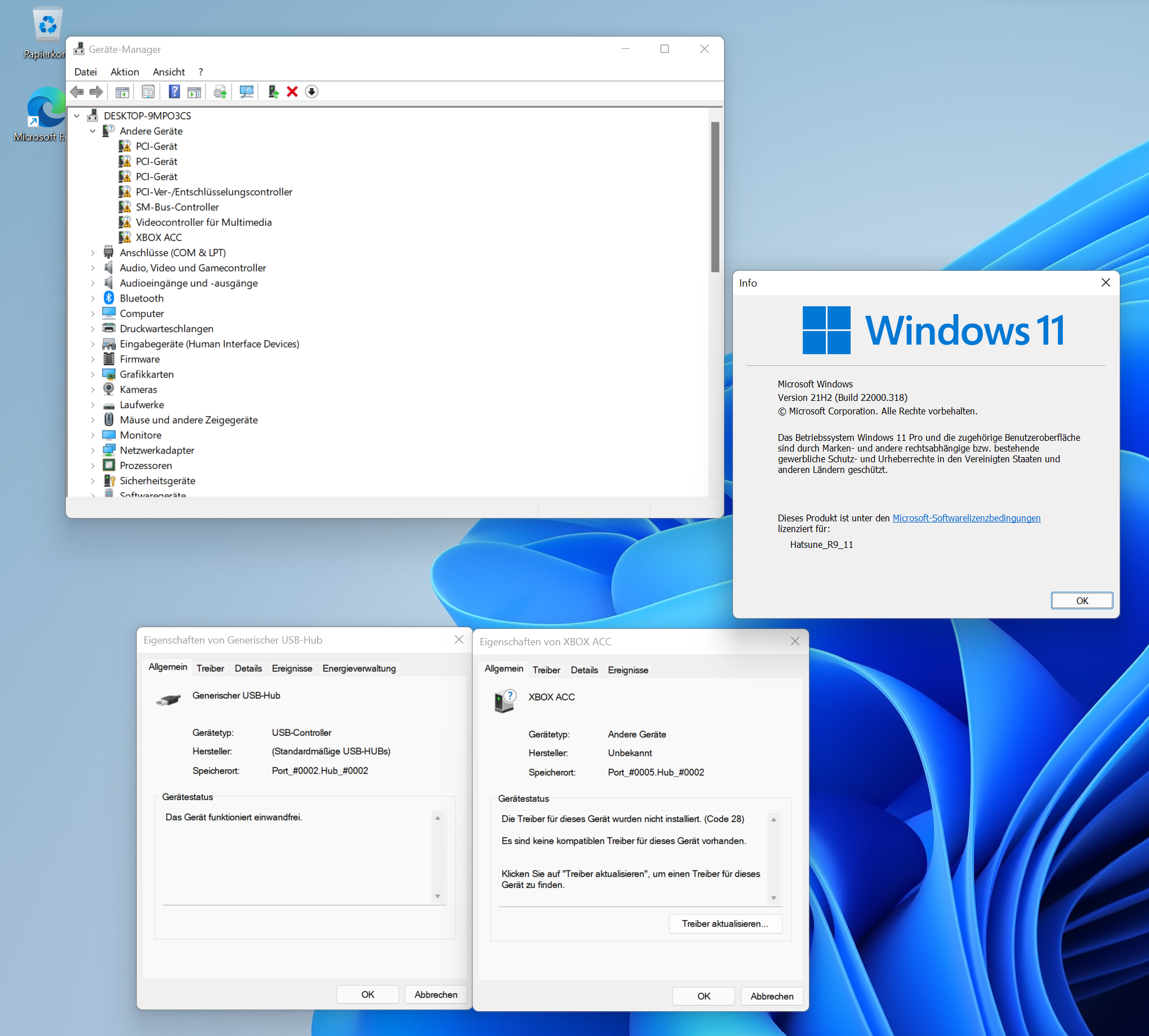
Task: Expand the Bluetooth category
Action: click(93, 298)
